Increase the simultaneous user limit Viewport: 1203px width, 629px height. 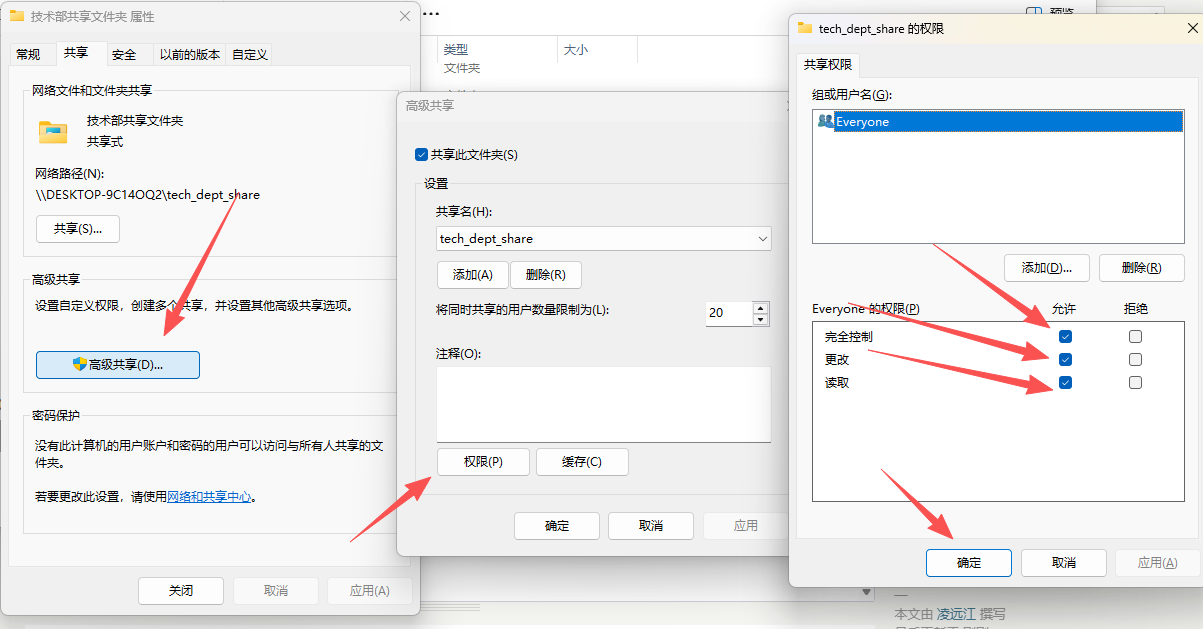pos(761,307)
